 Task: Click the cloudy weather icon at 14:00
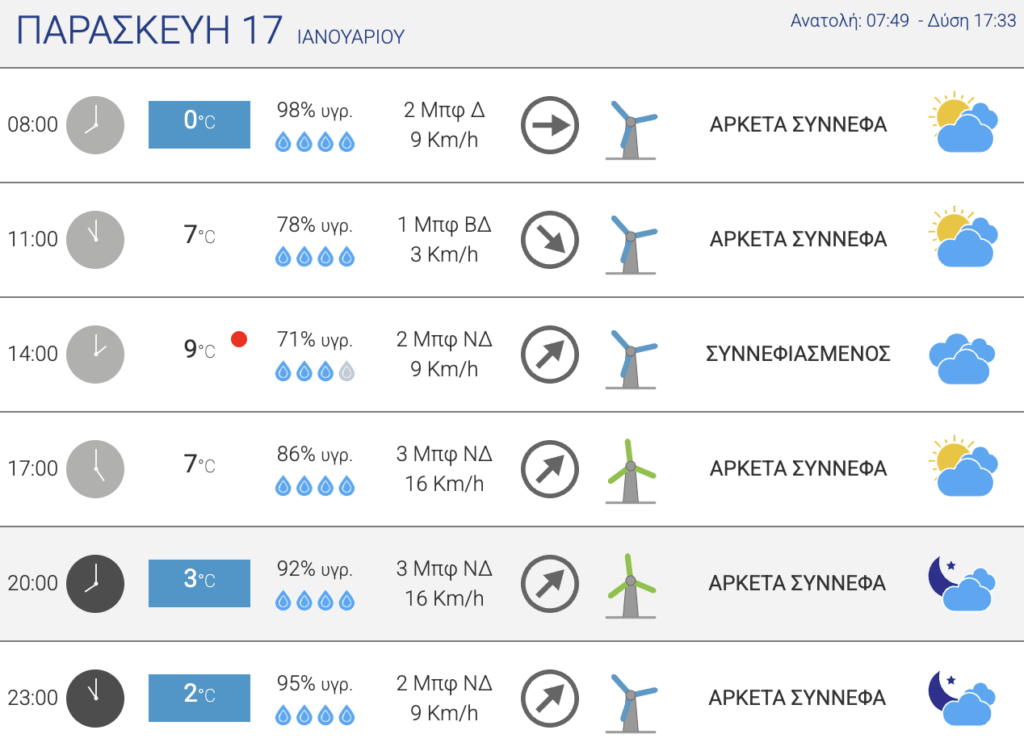[x=962, y=359]
